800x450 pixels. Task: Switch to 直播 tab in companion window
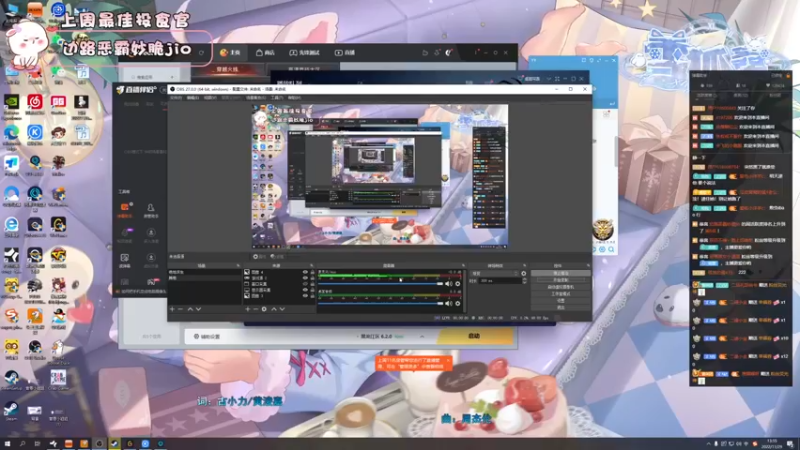(345, 53)
